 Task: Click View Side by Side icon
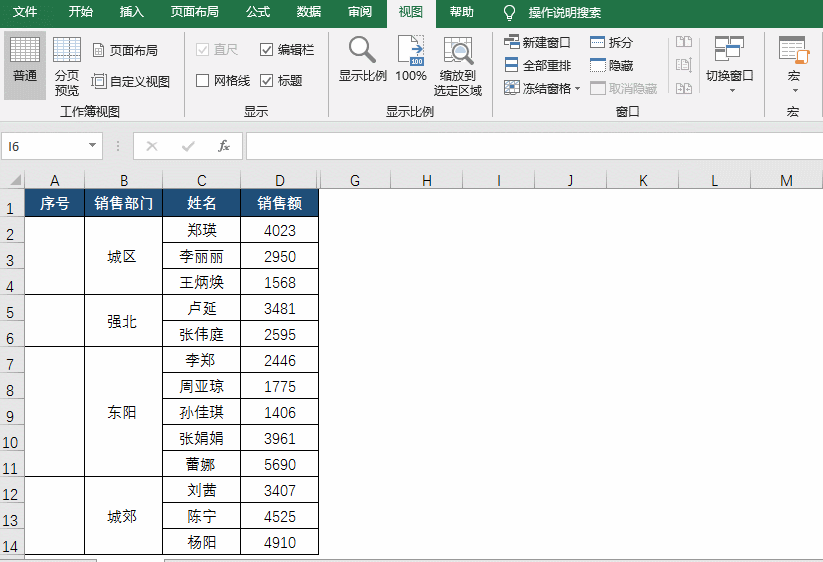pos(684,42)
